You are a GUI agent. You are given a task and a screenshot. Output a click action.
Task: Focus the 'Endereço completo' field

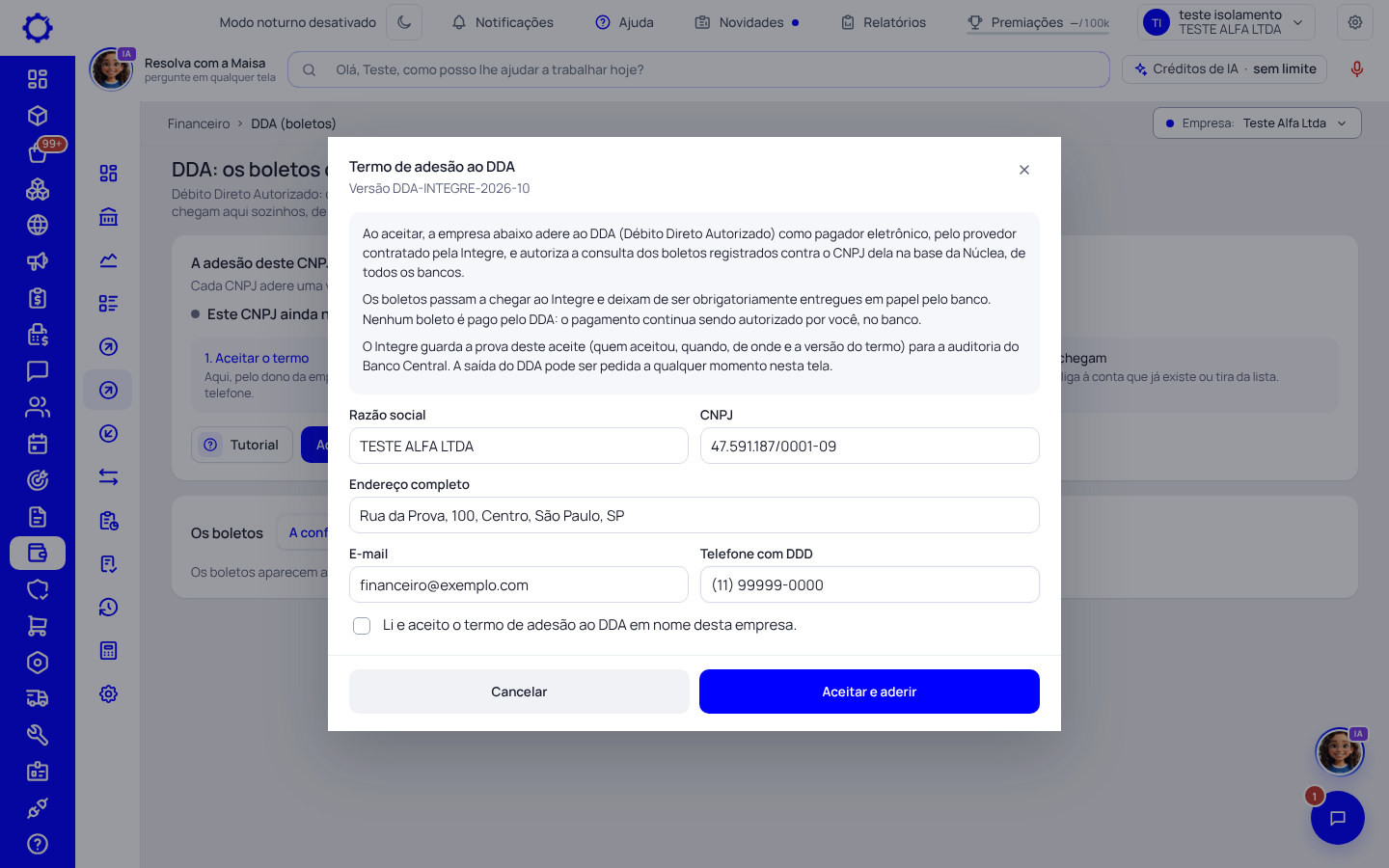click(x=694, y=515)
